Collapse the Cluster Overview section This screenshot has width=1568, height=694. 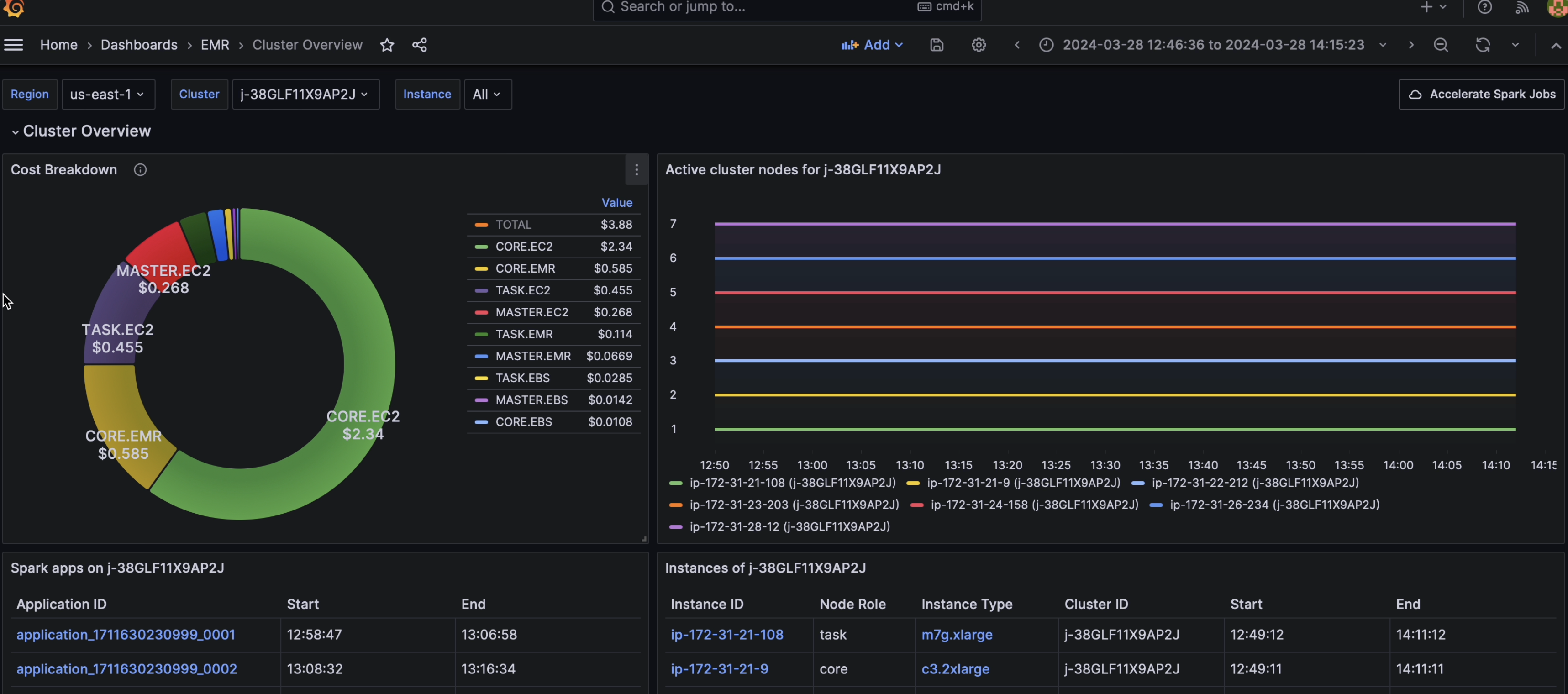click(15, 131)
